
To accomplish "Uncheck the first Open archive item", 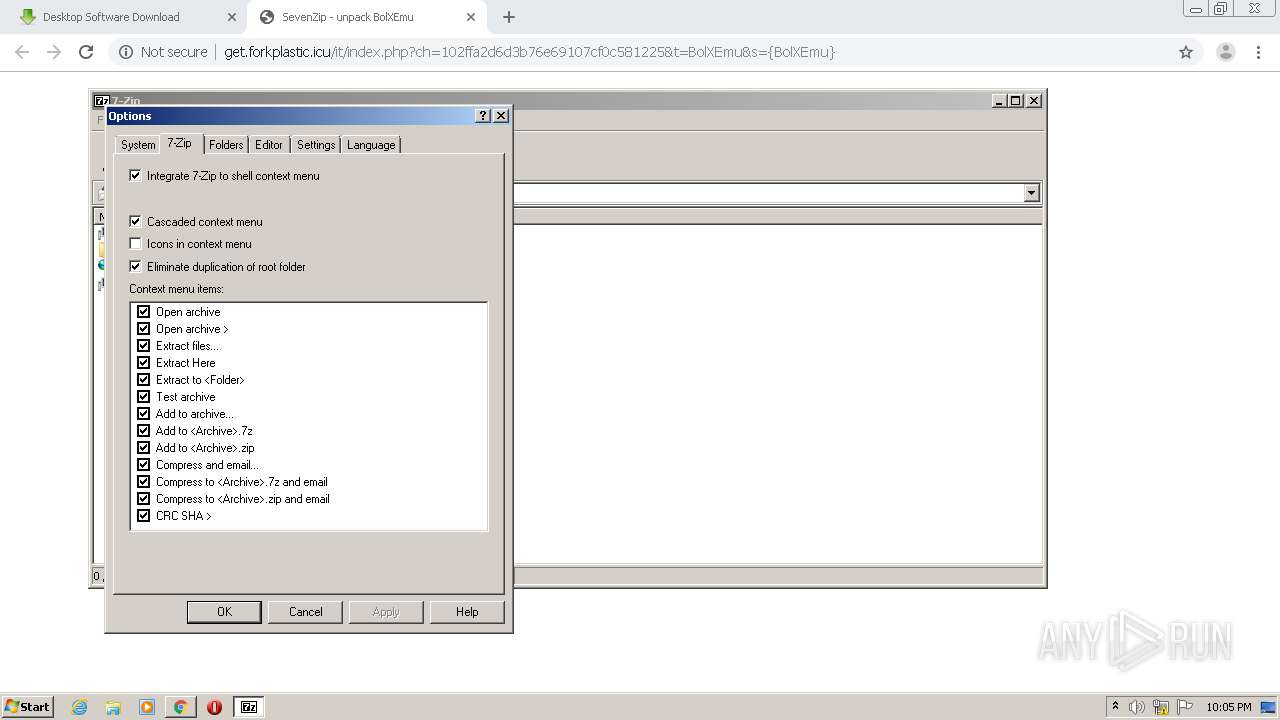I will click(143, 312).
